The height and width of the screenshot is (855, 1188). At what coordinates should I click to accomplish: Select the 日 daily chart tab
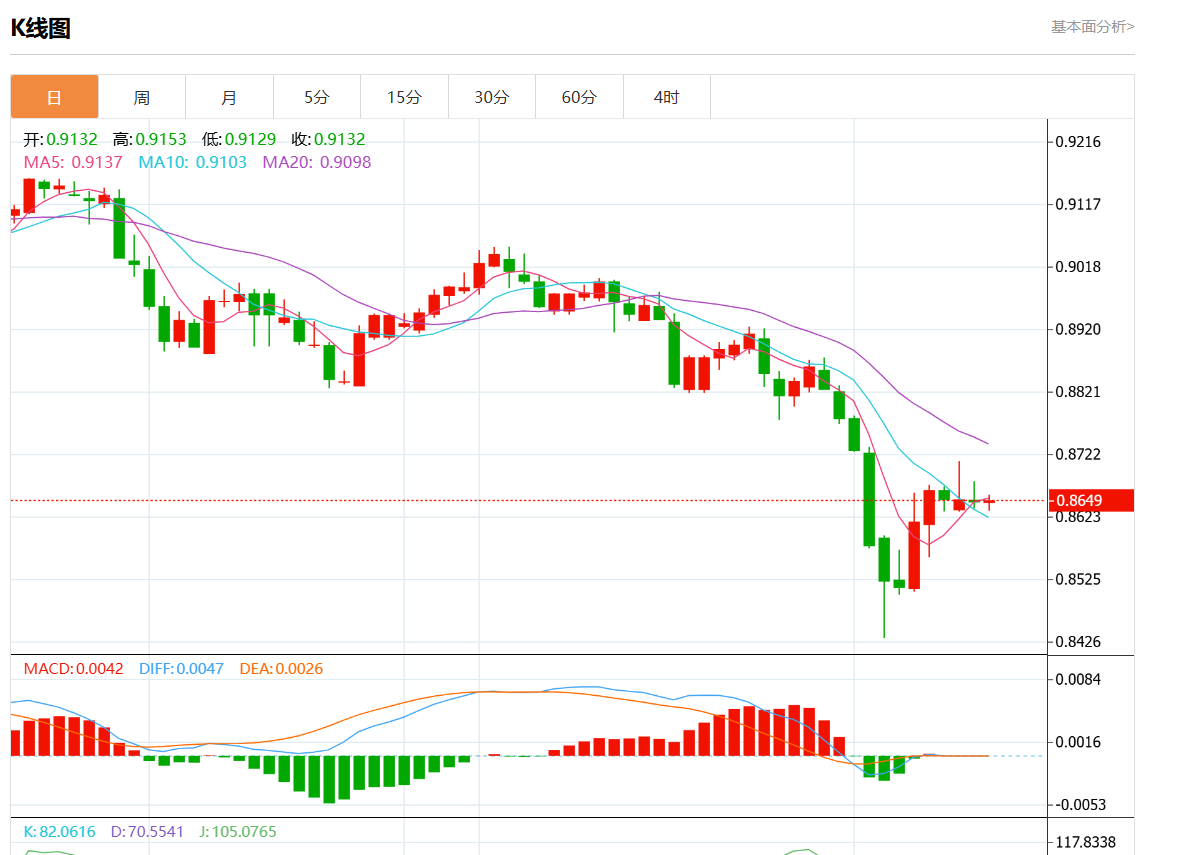tap(55, 97)
